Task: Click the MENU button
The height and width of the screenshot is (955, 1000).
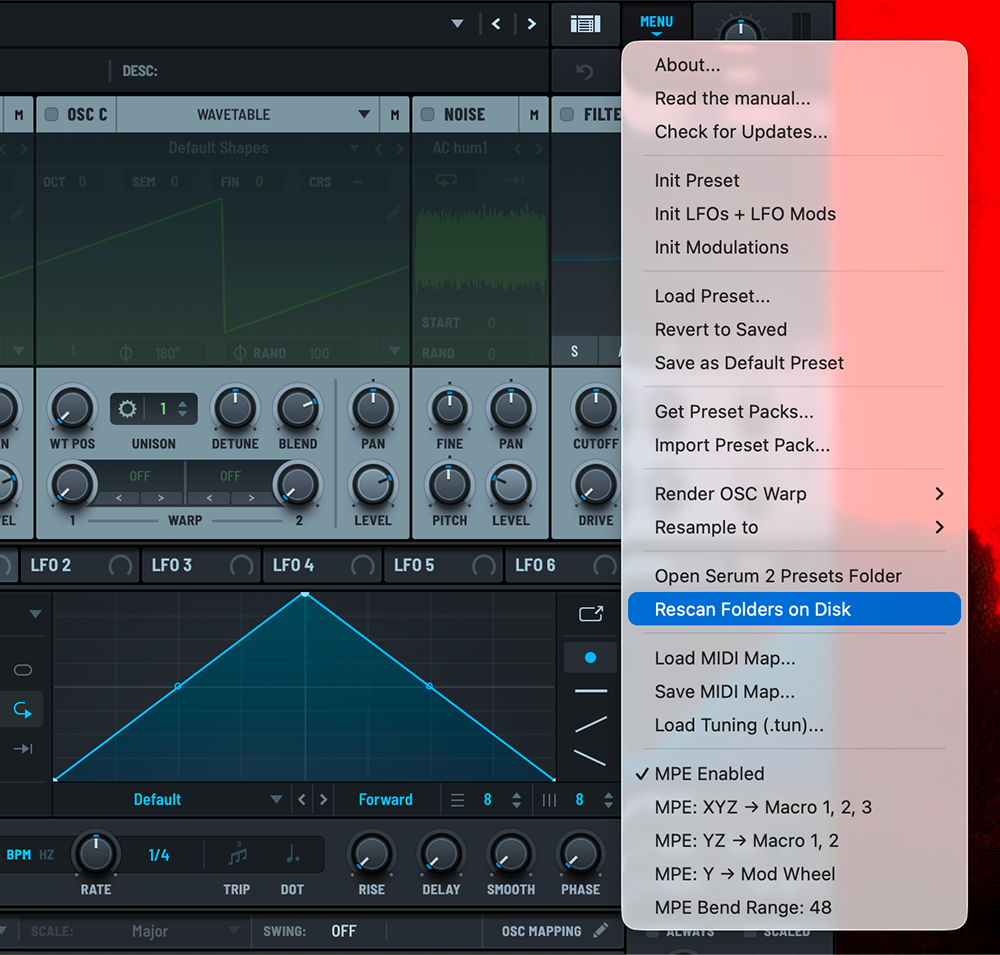Action: (656, 23)
